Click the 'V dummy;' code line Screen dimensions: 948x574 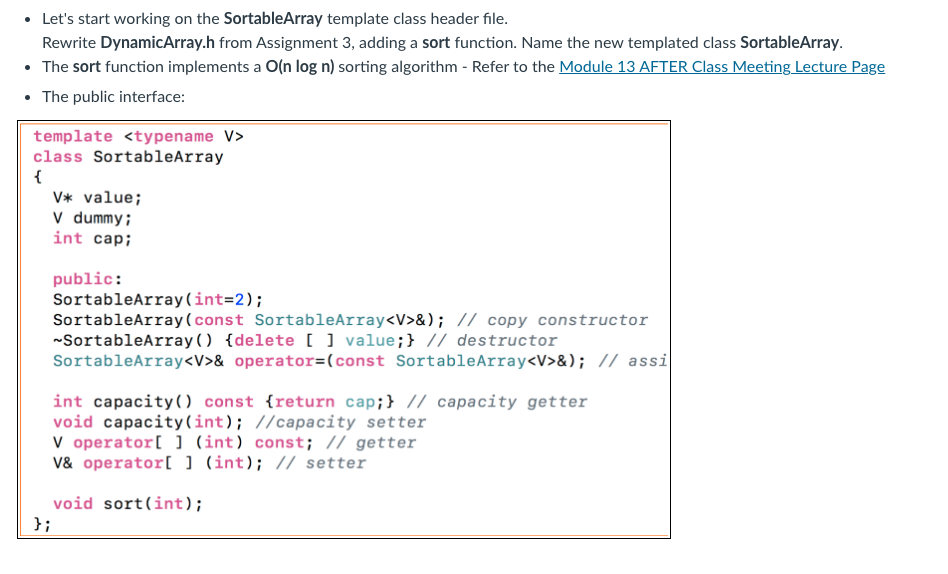click(x=92, y=218)
